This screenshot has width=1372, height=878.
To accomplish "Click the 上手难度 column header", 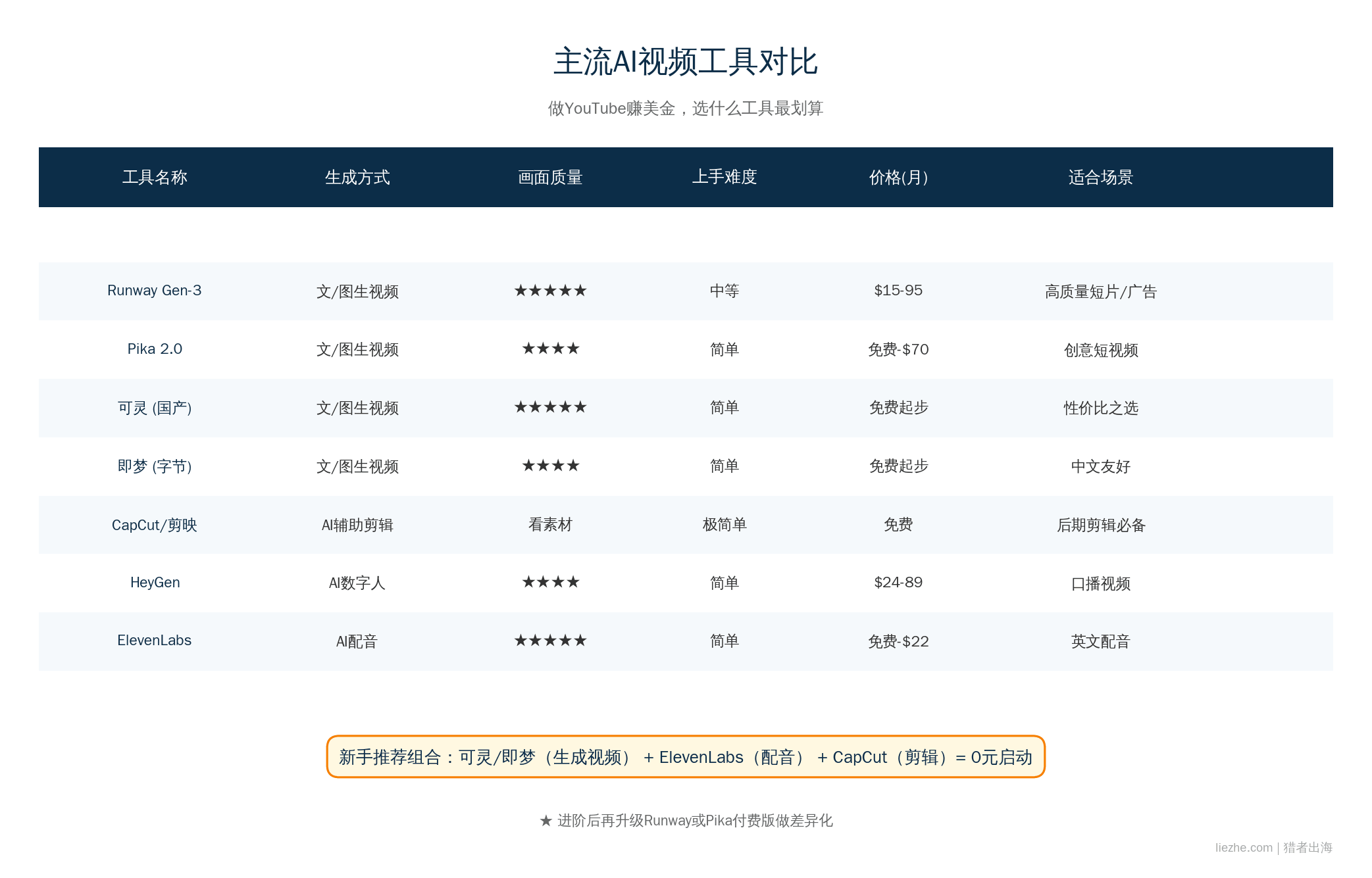I will pos(724,177).
